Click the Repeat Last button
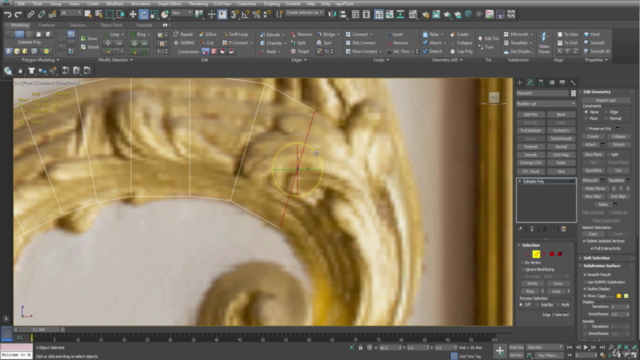 (606, 100)
